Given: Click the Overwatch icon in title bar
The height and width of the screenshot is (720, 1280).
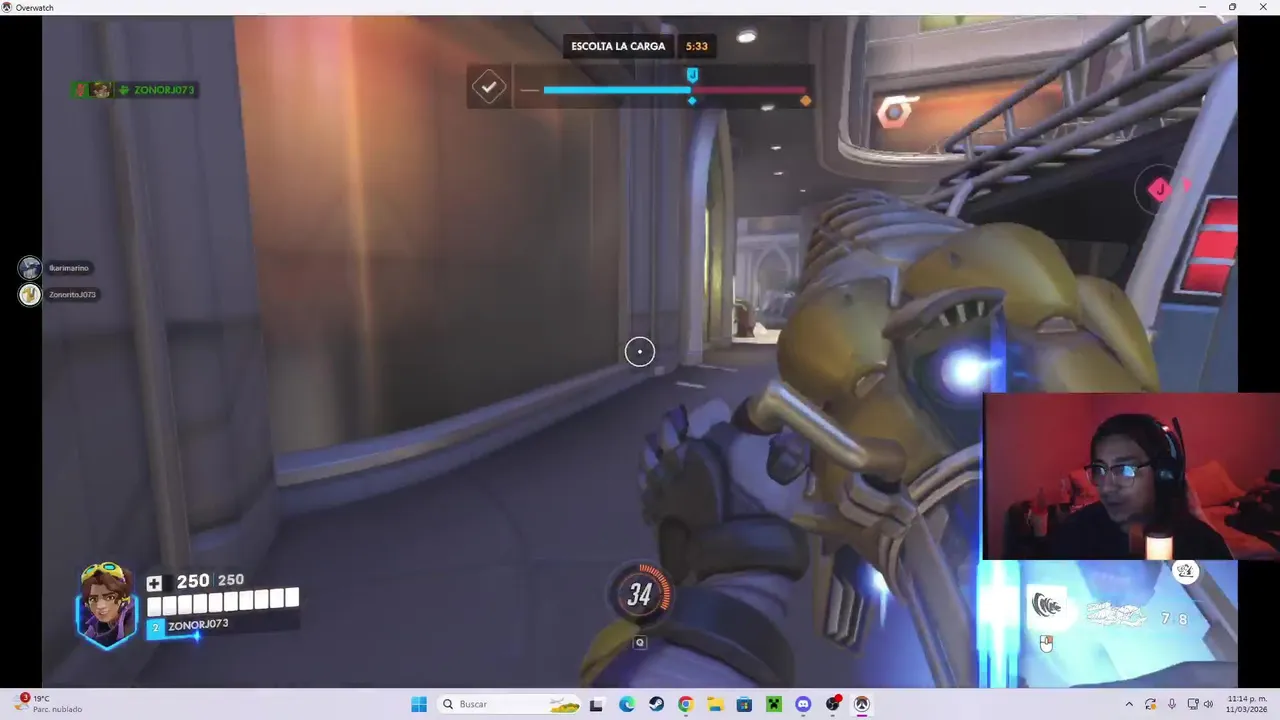Looking at the screenshot, I should (8, 7).
